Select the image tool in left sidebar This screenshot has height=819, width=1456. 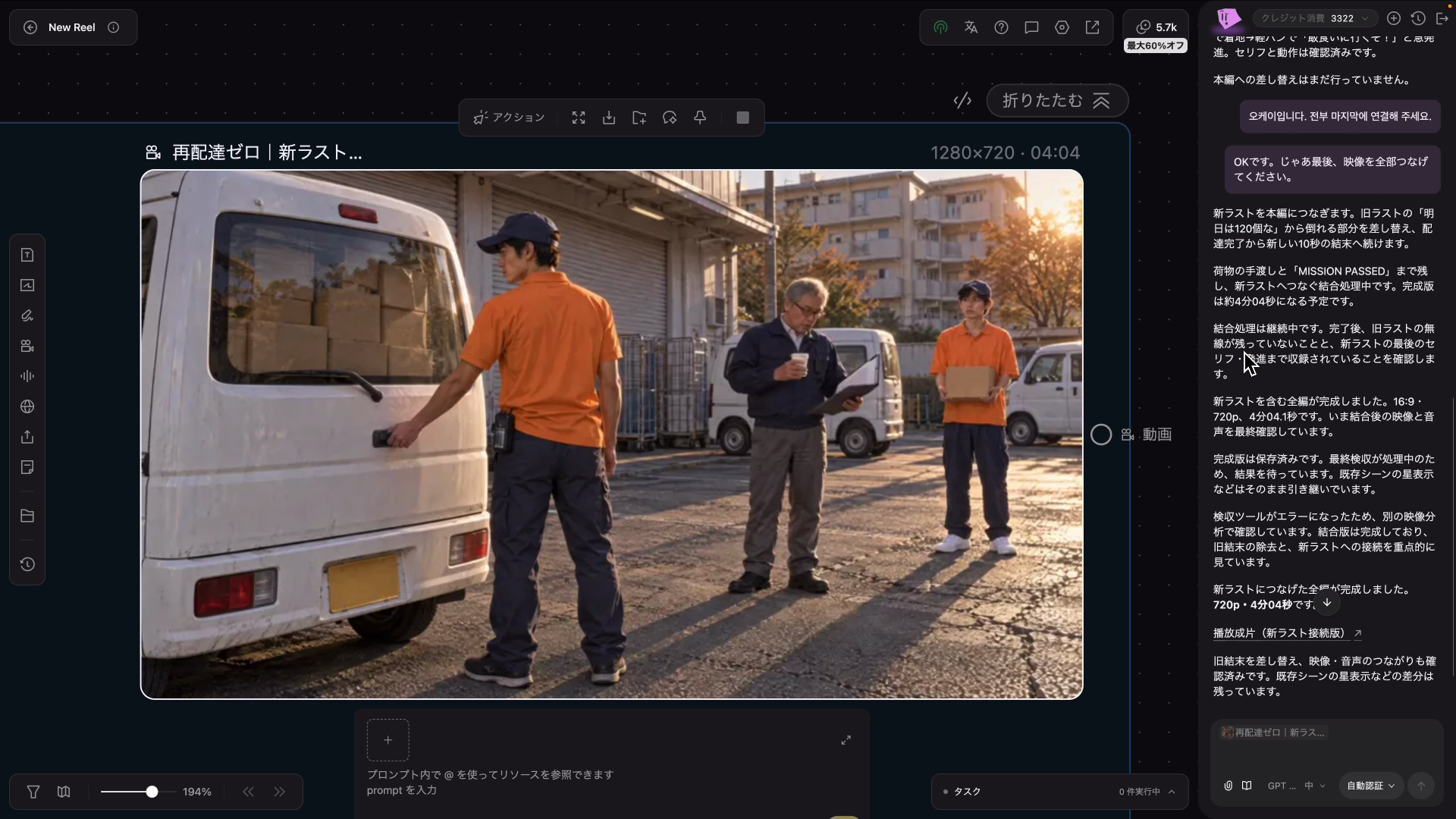[x=27, y=285]
